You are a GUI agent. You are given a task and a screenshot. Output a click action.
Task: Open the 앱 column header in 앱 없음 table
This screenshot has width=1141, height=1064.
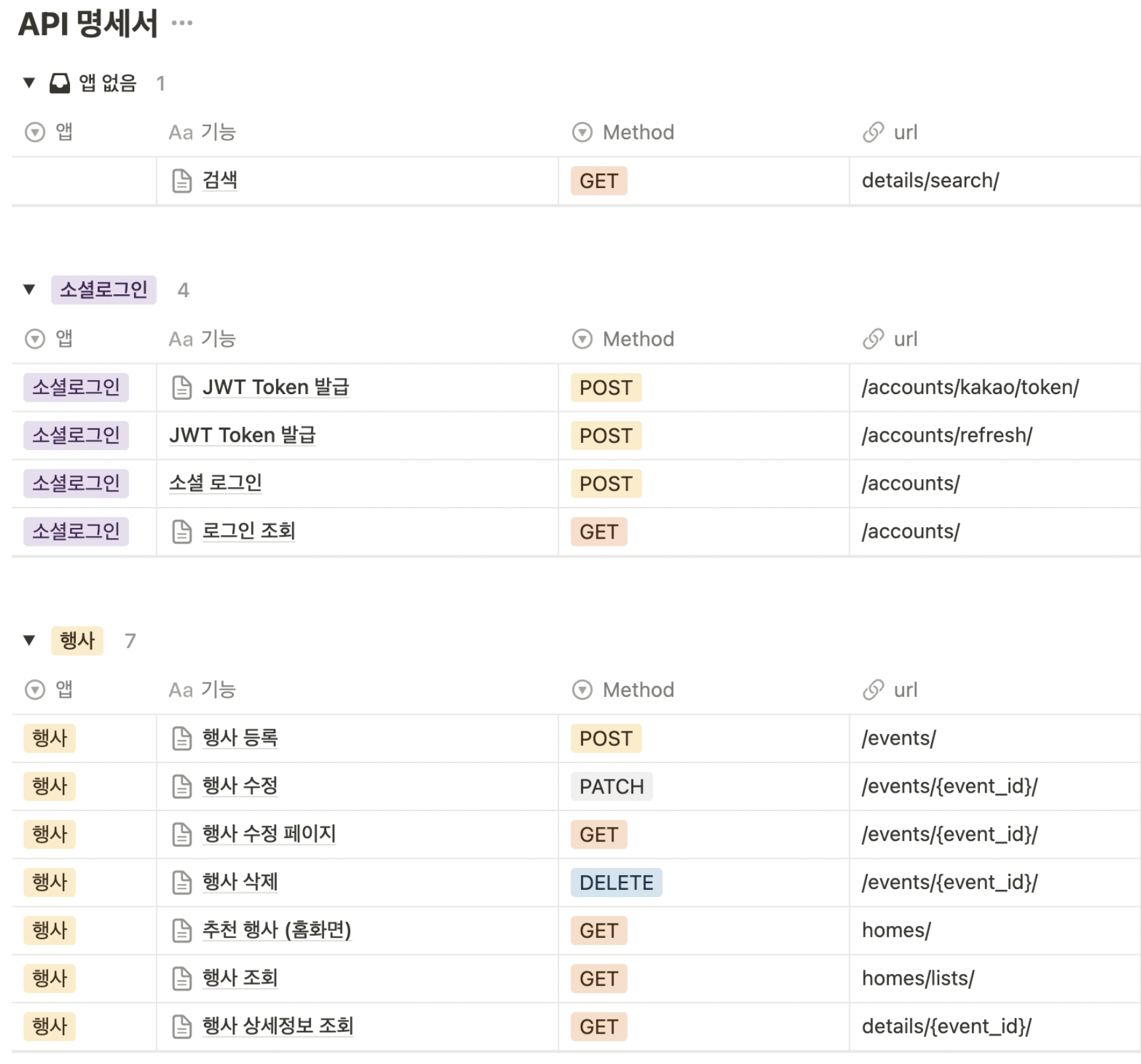pyautogui.click(x=49, y=133)
